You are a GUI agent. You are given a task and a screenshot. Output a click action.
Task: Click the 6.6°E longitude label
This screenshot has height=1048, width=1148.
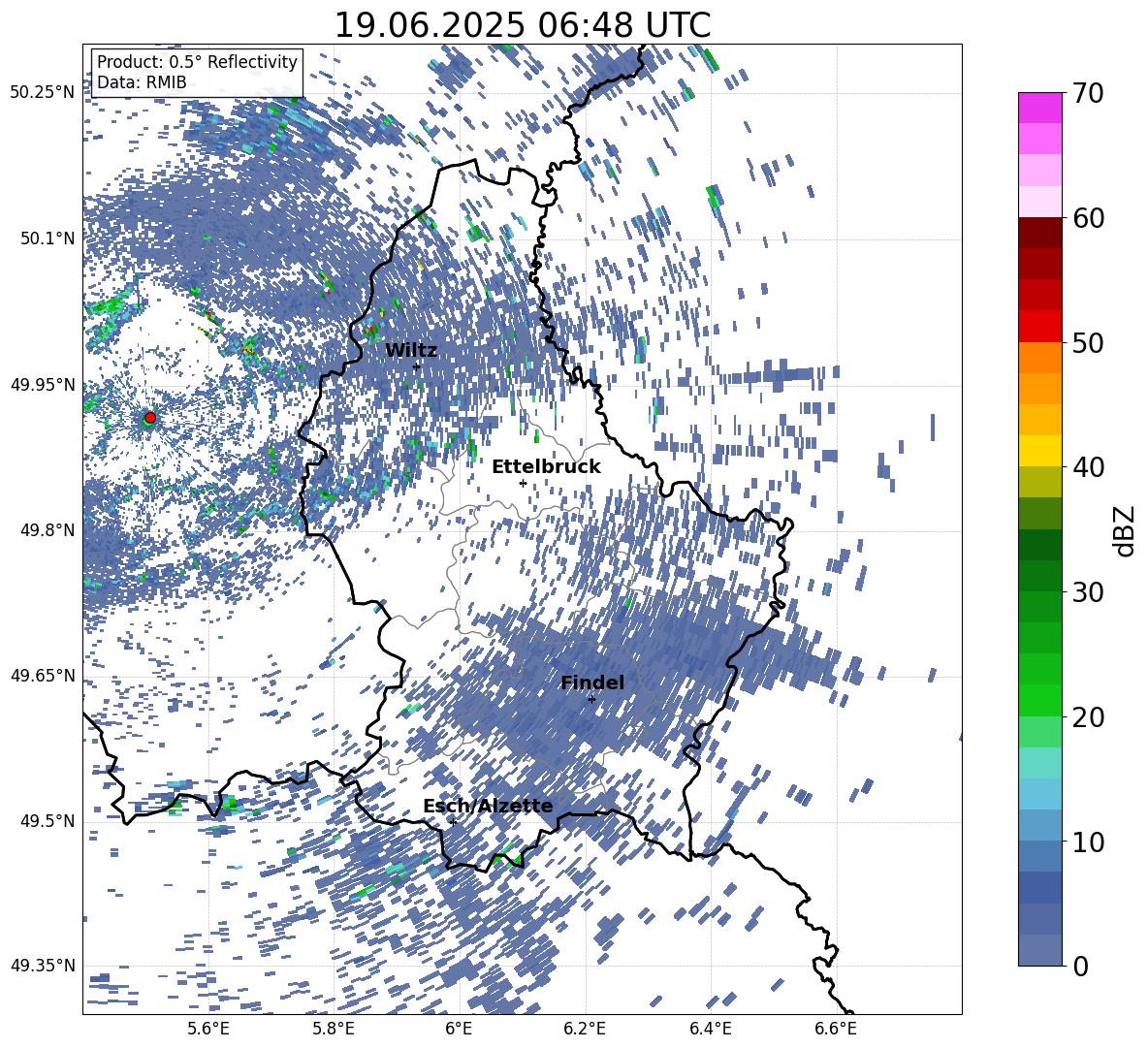(x=836, y=1029)
